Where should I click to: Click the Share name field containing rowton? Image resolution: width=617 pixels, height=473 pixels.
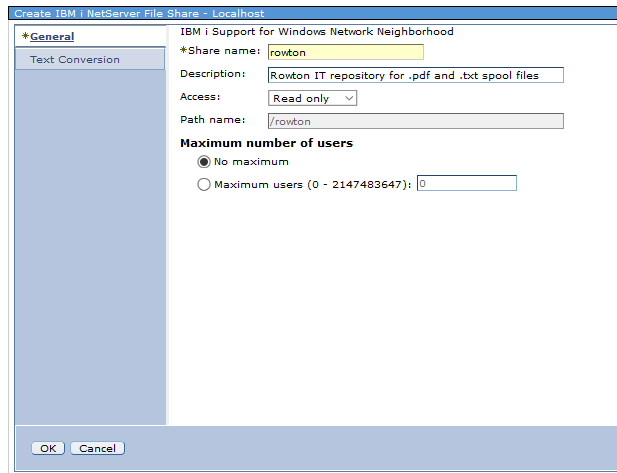click(346, 52)
